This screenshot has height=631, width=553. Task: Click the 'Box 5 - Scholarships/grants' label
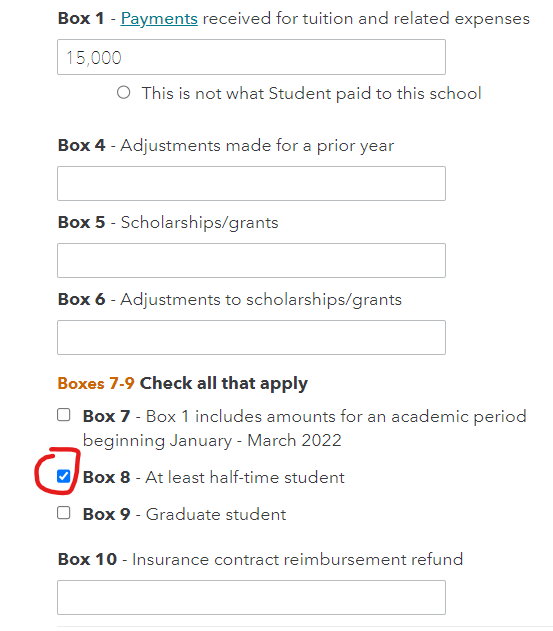click(168, 223)
